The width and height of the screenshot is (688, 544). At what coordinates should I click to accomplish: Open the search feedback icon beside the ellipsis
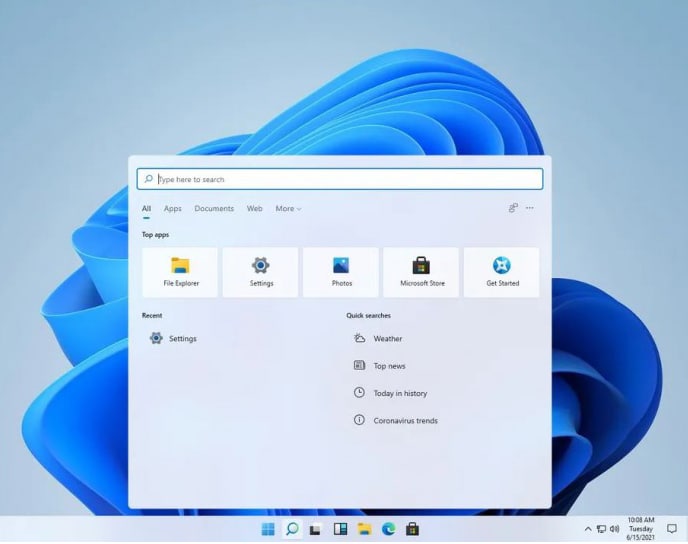tap(513, 208)
